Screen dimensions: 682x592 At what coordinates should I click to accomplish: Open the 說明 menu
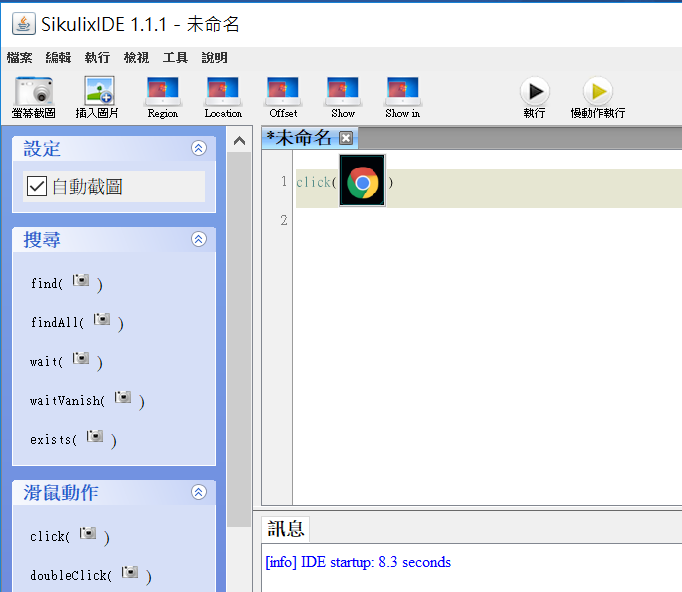(214, 57)
